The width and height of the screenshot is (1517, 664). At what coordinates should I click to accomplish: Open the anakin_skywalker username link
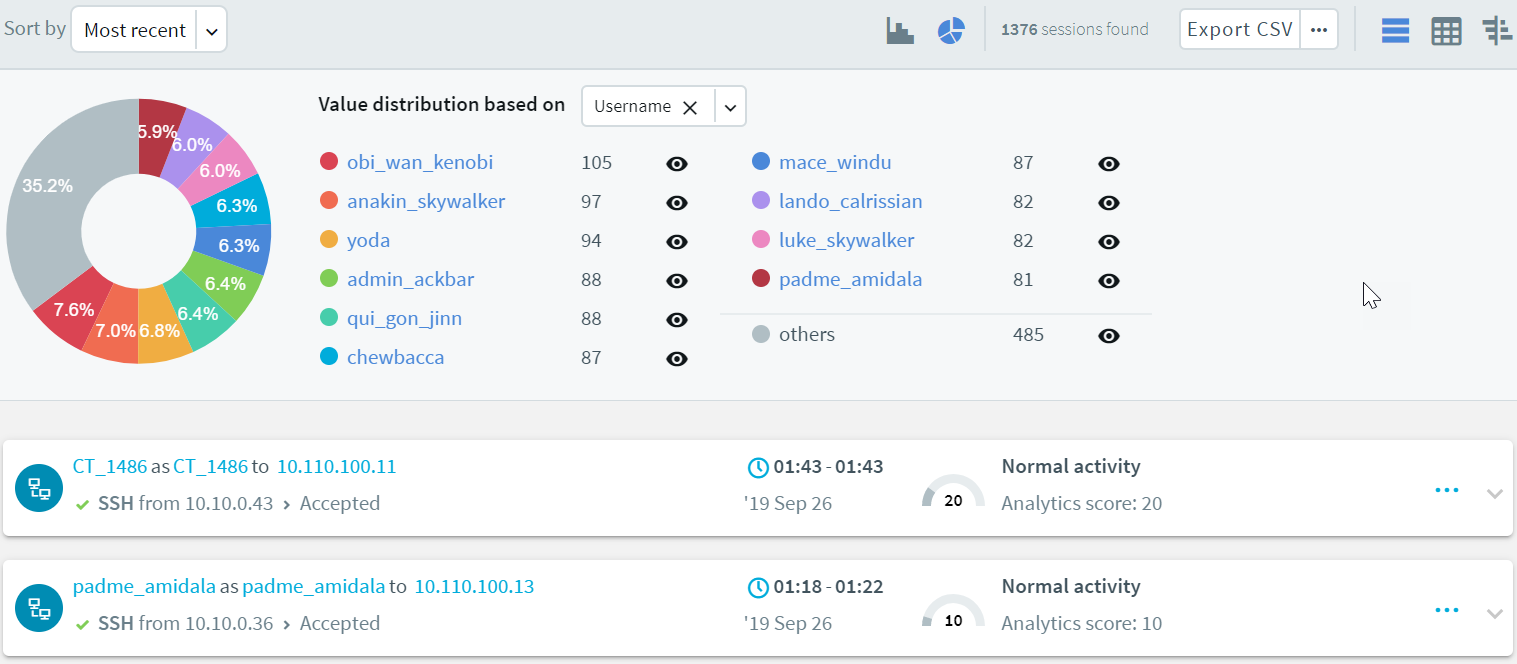[x=426, y=202]
